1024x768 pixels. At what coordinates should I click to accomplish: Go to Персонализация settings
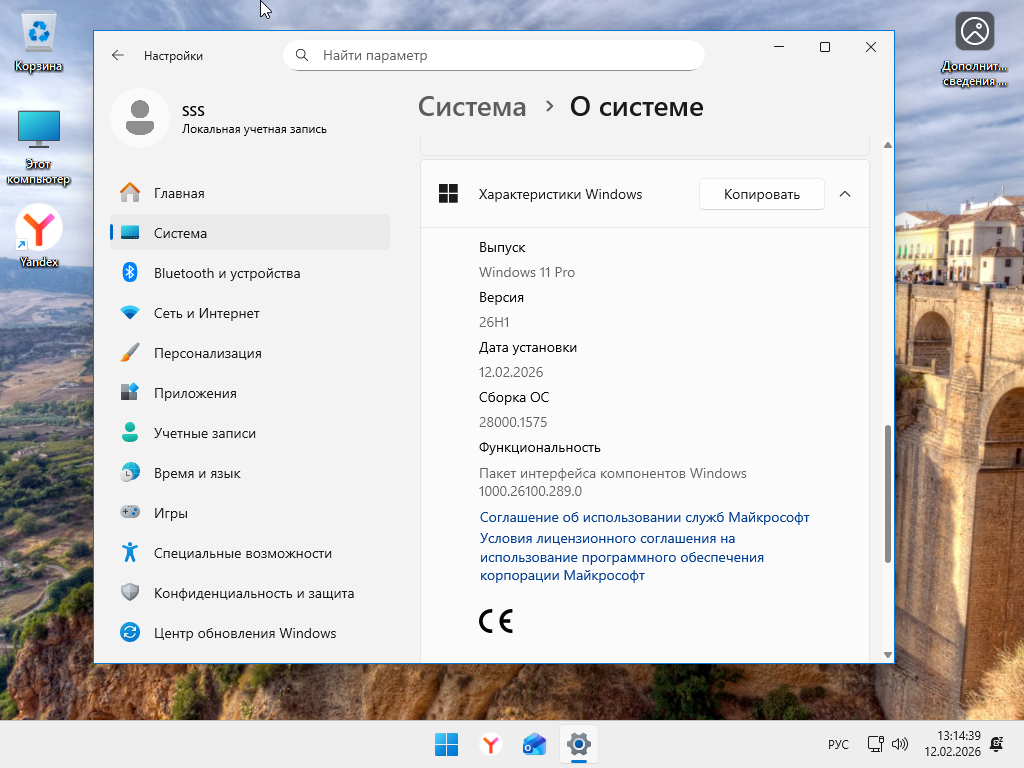[x=207, y=353]
